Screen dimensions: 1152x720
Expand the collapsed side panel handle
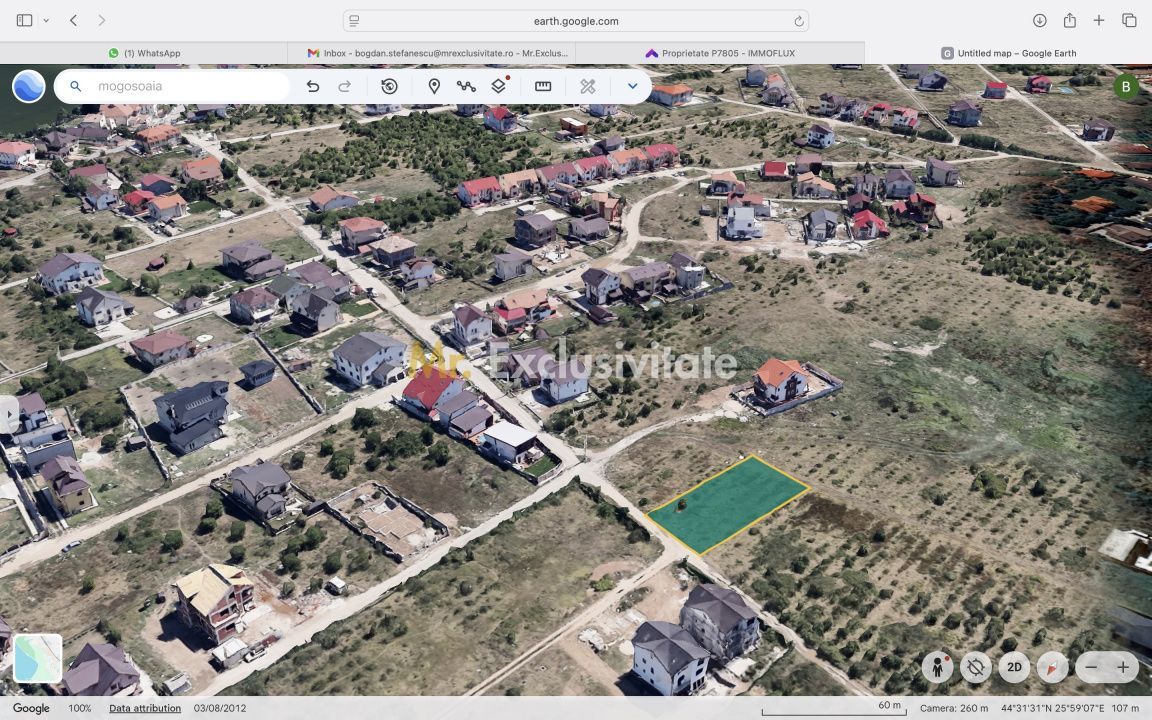pyautogui.click(x=8, y=415)
